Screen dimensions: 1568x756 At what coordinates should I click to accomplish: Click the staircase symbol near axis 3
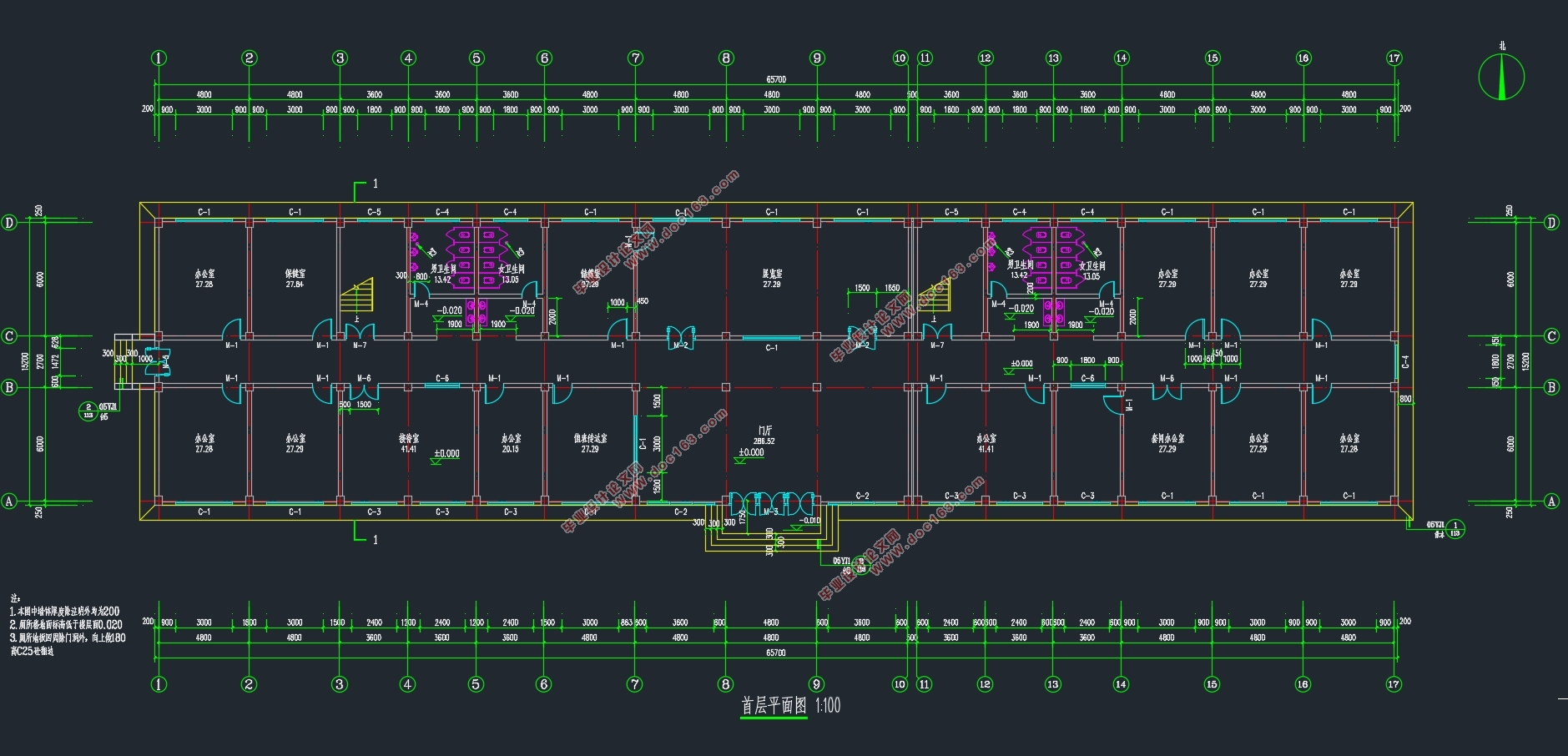coord(356,295)
